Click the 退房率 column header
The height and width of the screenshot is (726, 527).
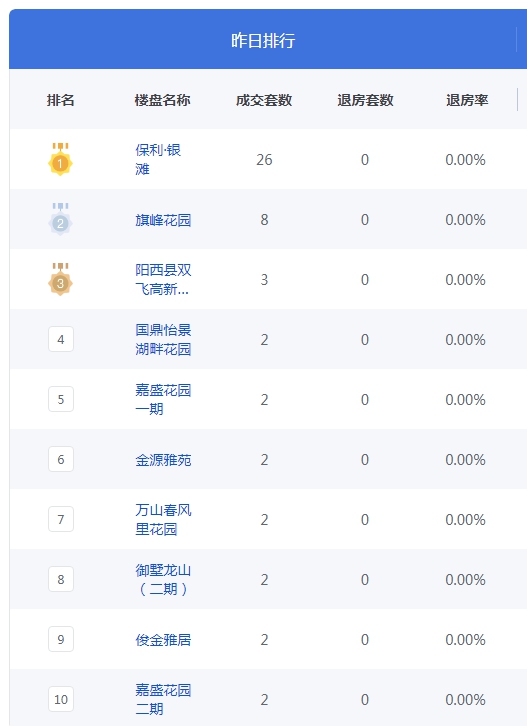(x=467, y=100)
